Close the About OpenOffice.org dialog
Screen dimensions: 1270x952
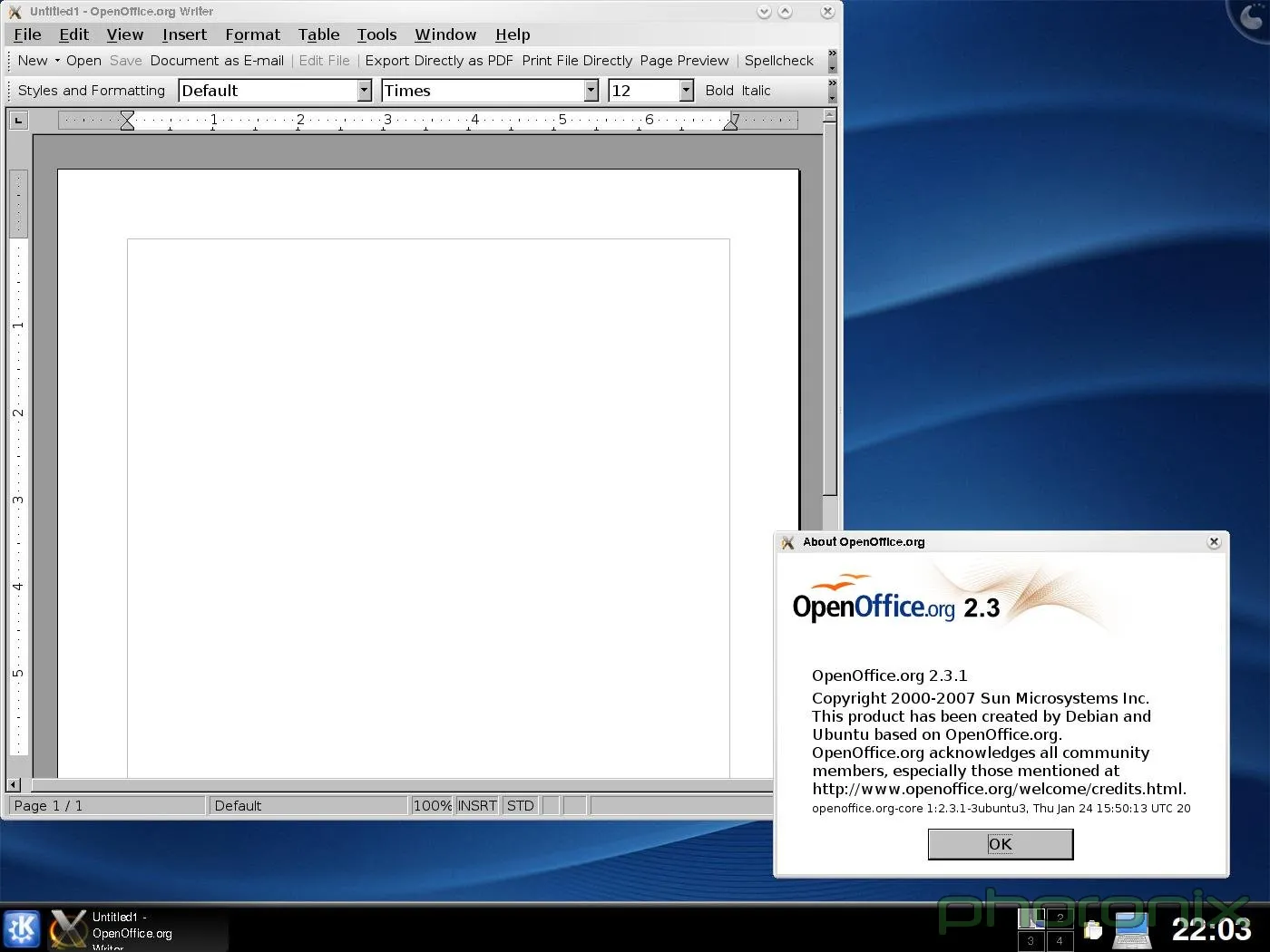[x=1214, y=542]
